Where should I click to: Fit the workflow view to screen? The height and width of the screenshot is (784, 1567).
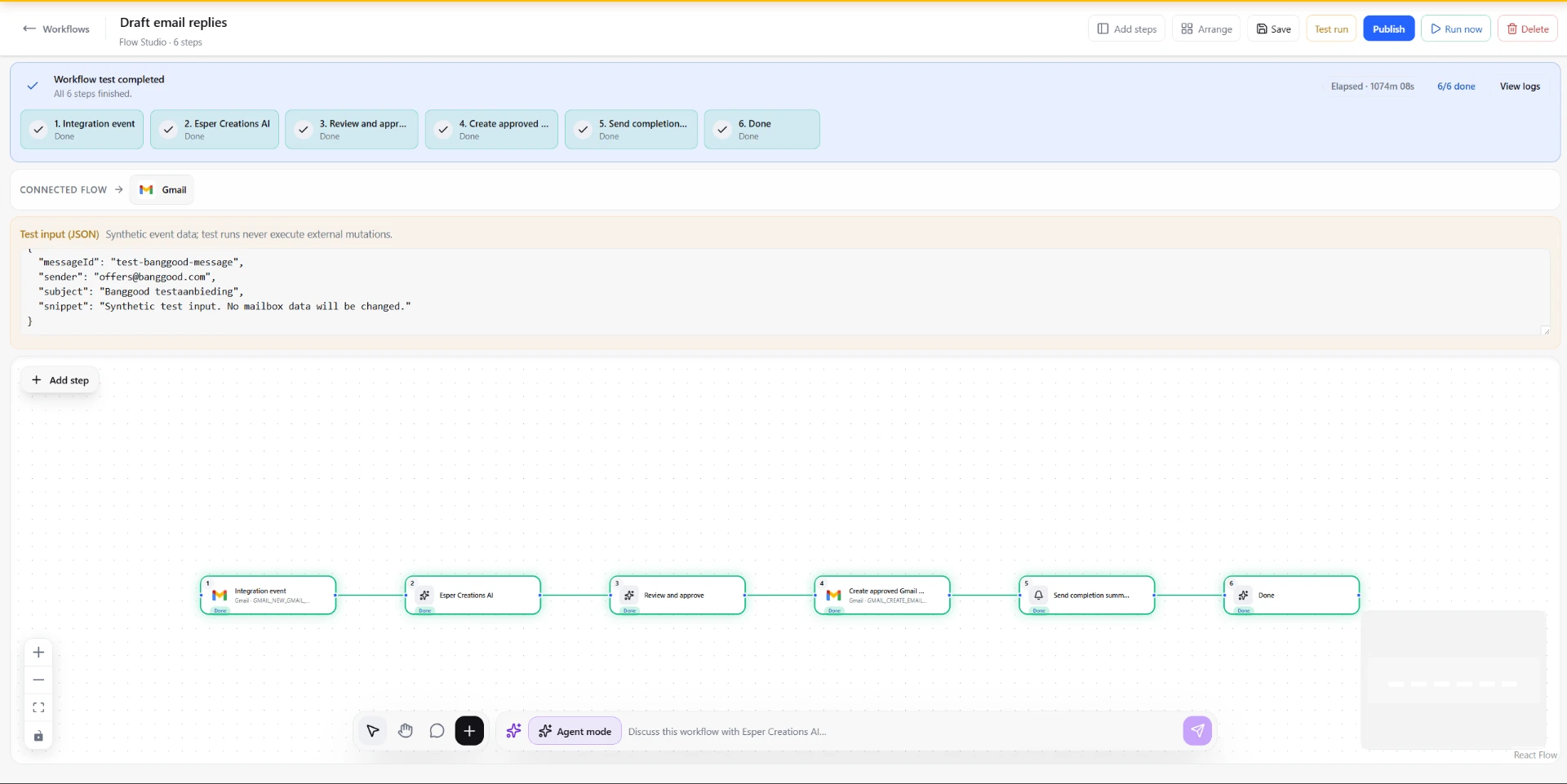point(38,708)
